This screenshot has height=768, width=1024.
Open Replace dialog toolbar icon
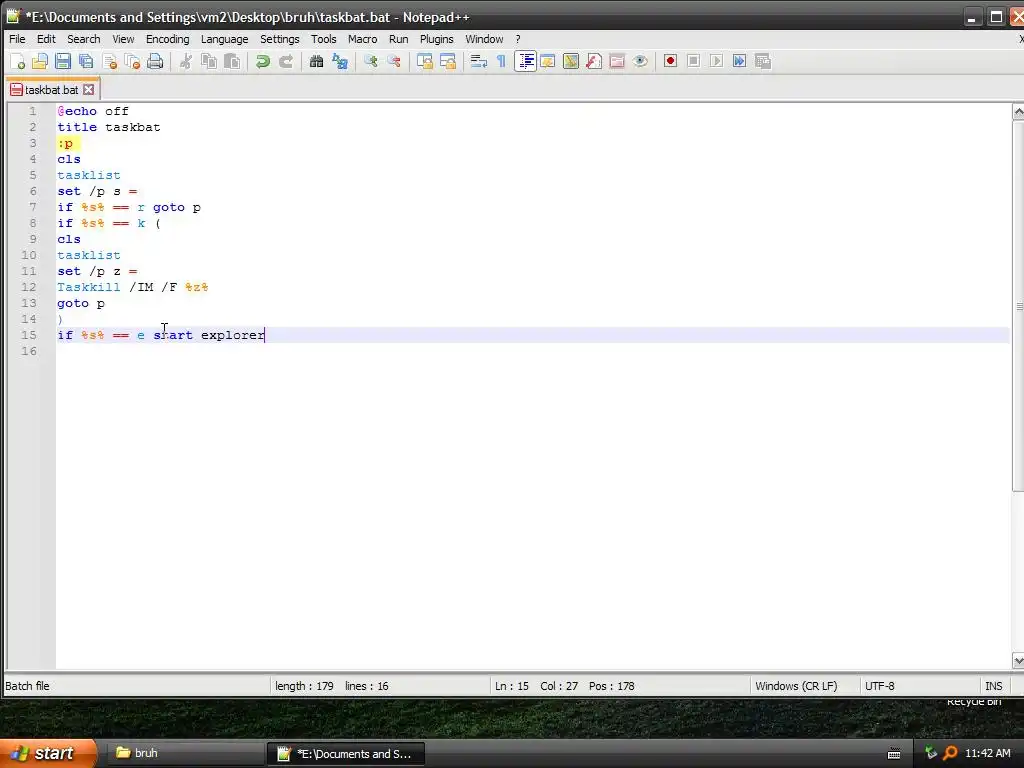point(340,61)
